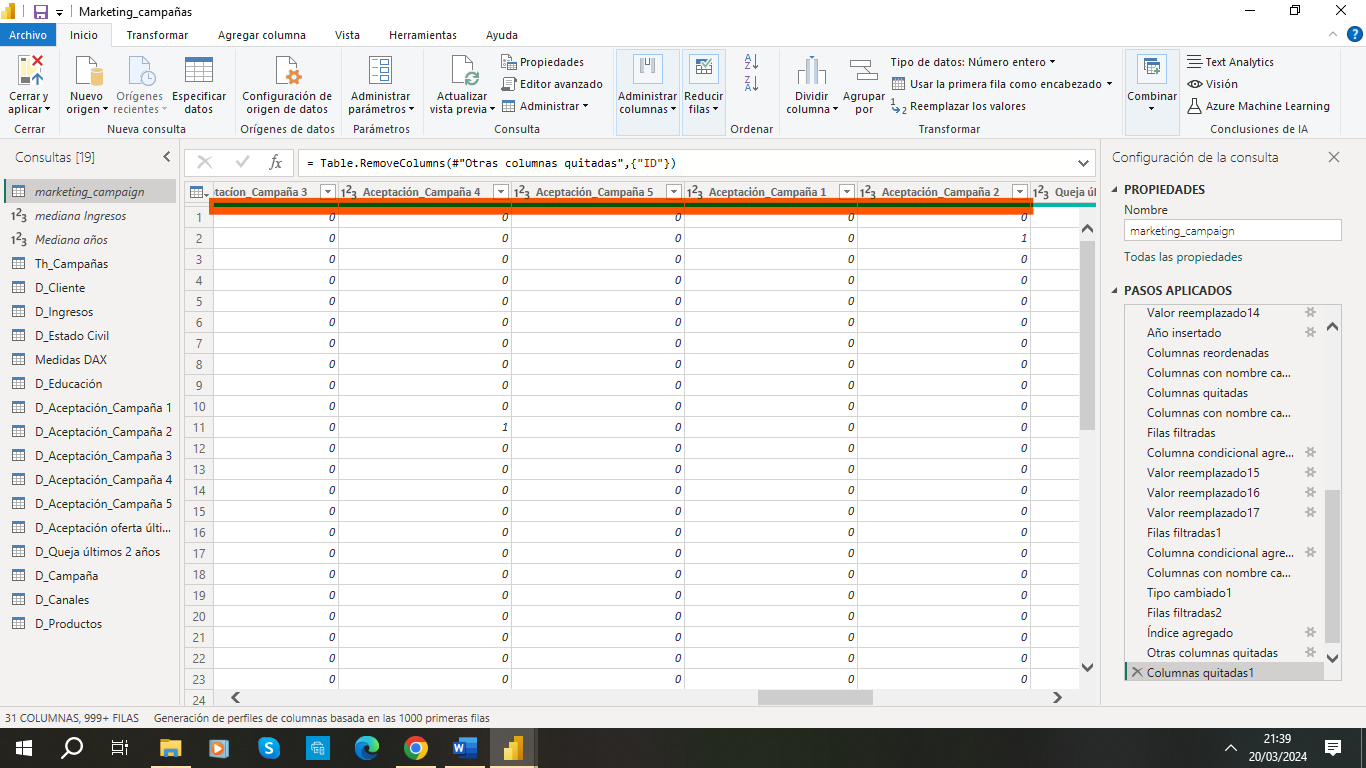Screen dimensions: 1366x768
Task: Switch to Agregar columna tab
Action: point(262,35)
